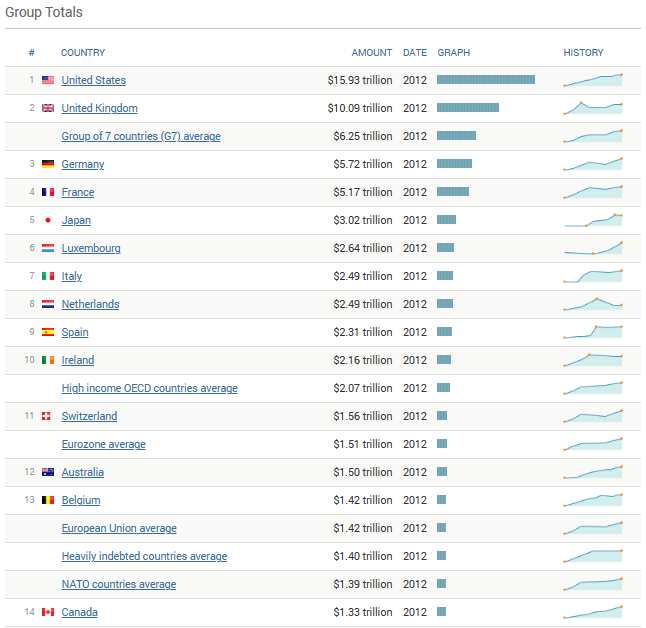The height and width of the screenshot is (628, 646).
Task: Click the $1.33 trillion amount
Action: click(363, 612)
